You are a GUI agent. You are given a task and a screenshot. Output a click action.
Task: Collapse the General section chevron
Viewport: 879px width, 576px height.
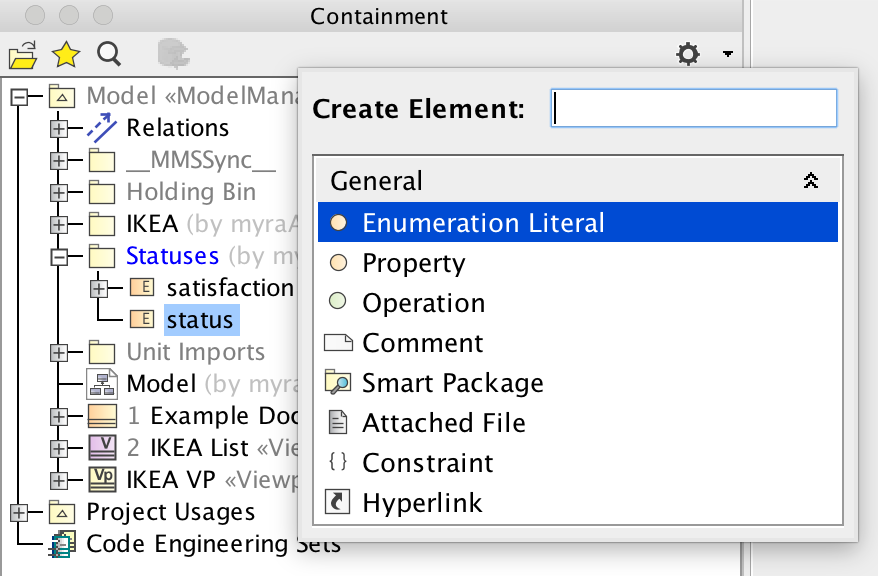pyautogui.click(x=811, y=181)
